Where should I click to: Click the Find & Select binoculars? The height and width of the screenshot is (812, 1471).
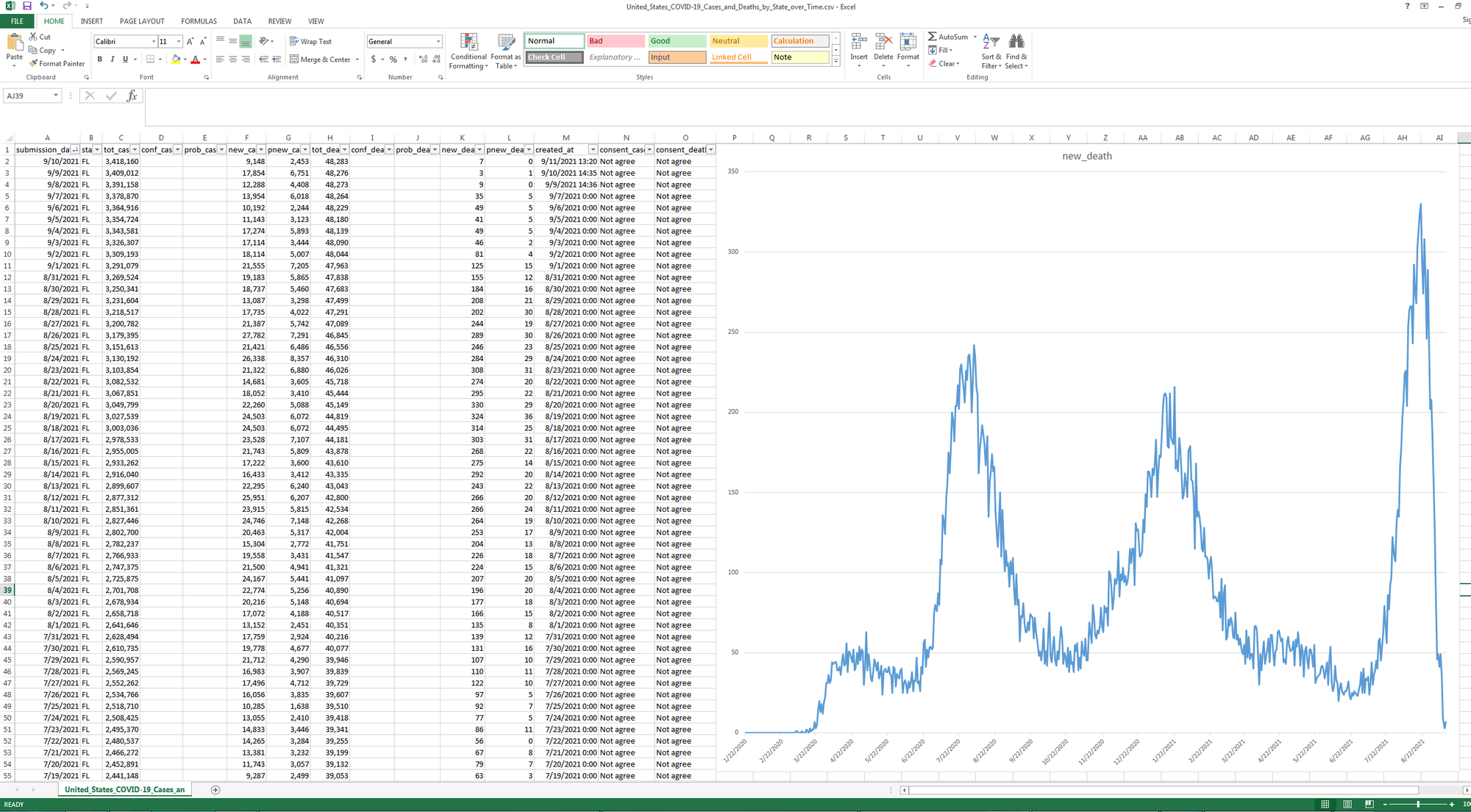tap(1016, 42)
